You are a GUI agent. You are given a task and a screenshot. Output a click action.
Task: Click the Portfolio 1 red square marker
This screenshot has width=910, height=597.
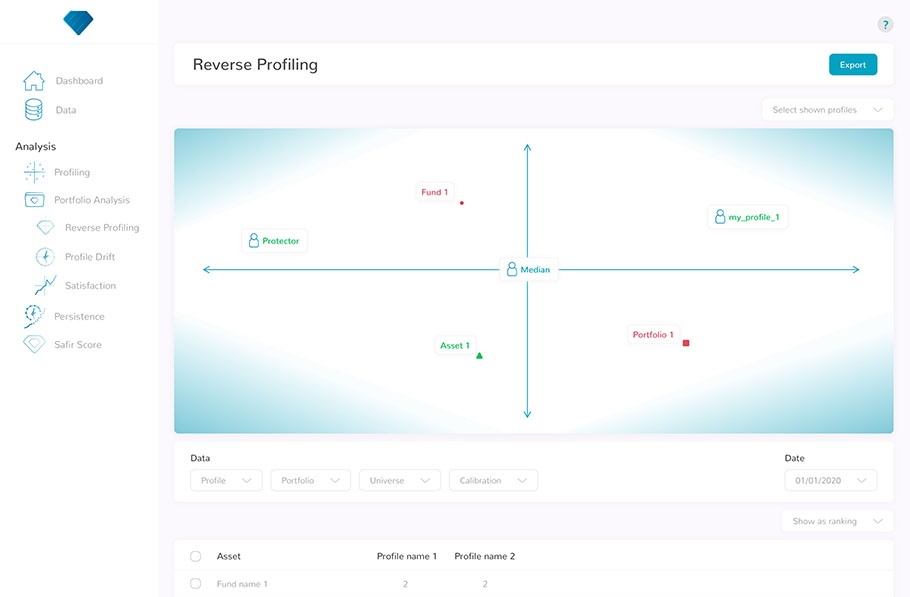[686, 343]
